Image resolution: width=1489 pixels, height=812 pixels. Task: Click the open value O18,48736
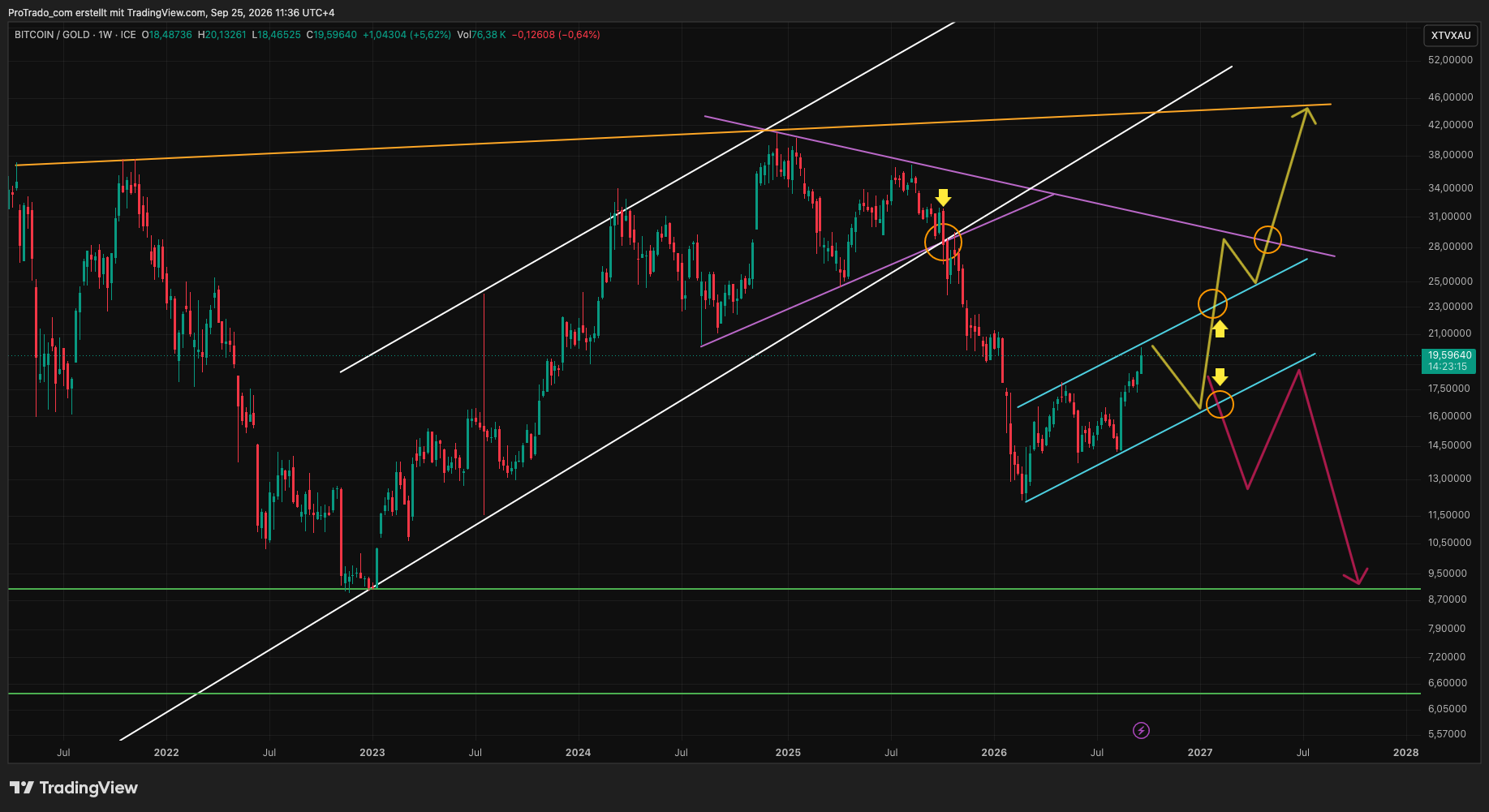167,35
